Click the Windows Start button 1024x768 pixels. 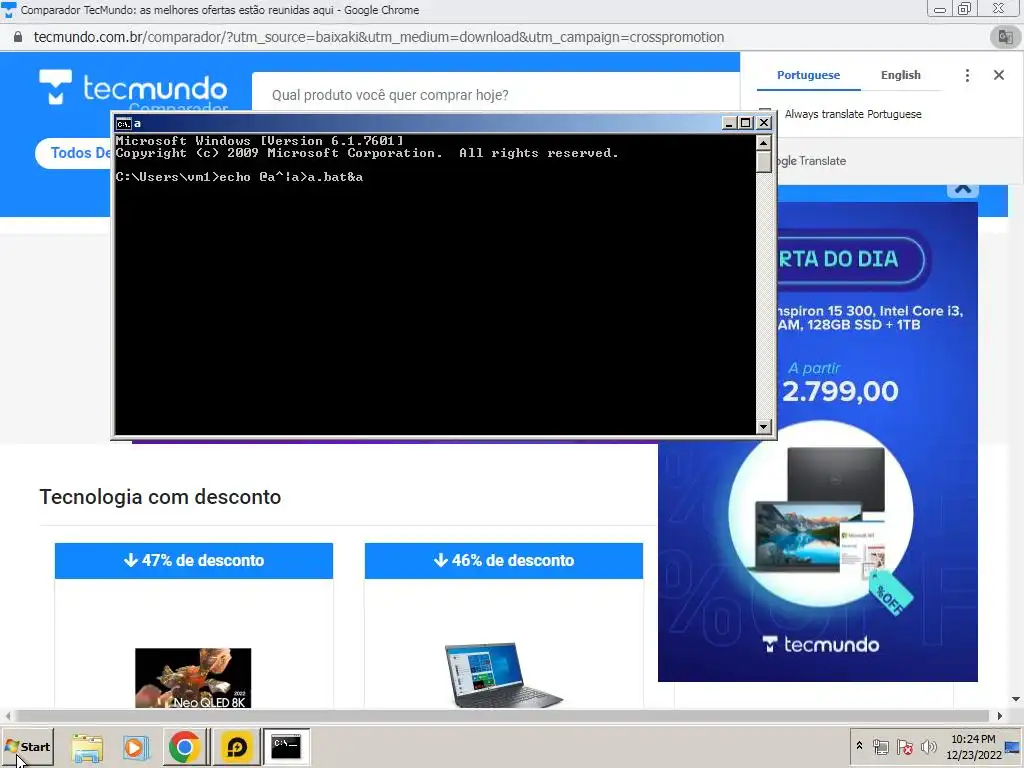click(27, 746)
